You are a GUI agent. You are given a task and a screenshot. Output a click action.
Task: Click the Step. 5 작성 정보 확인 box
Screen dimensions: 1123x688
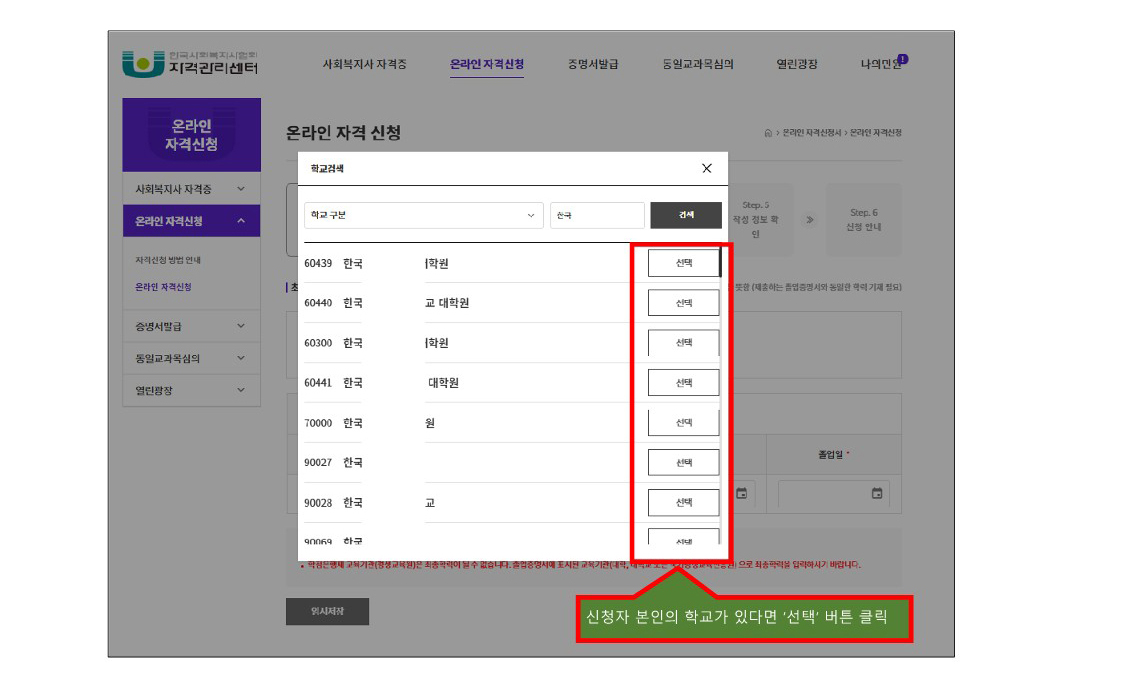tap(756, 220)
